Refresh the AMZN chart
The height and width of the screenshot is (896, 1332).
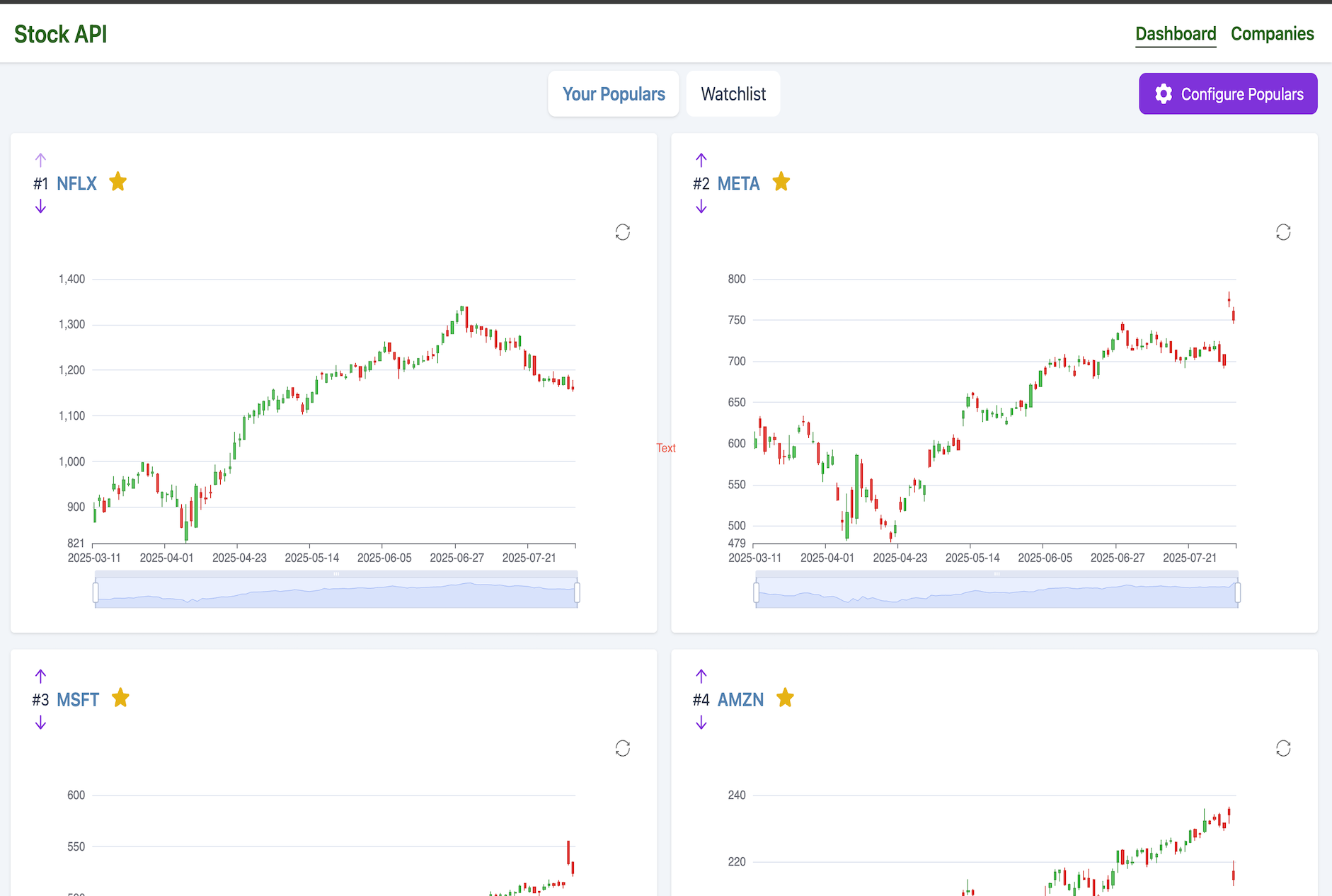click(x=1283, y=748)
